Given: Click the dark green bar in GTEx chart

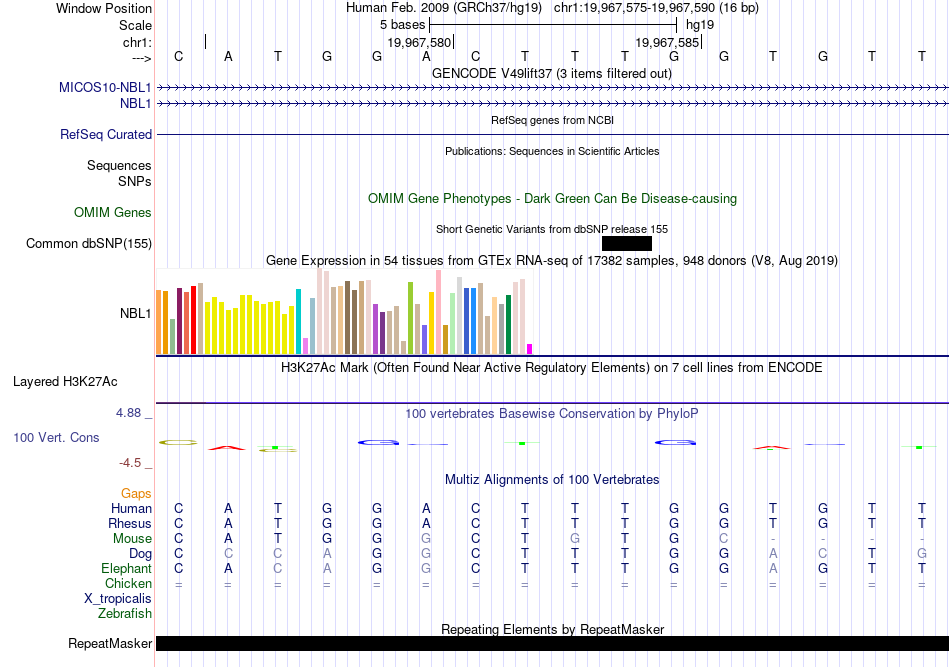Looking at the screenshot, I should (508, 325).
